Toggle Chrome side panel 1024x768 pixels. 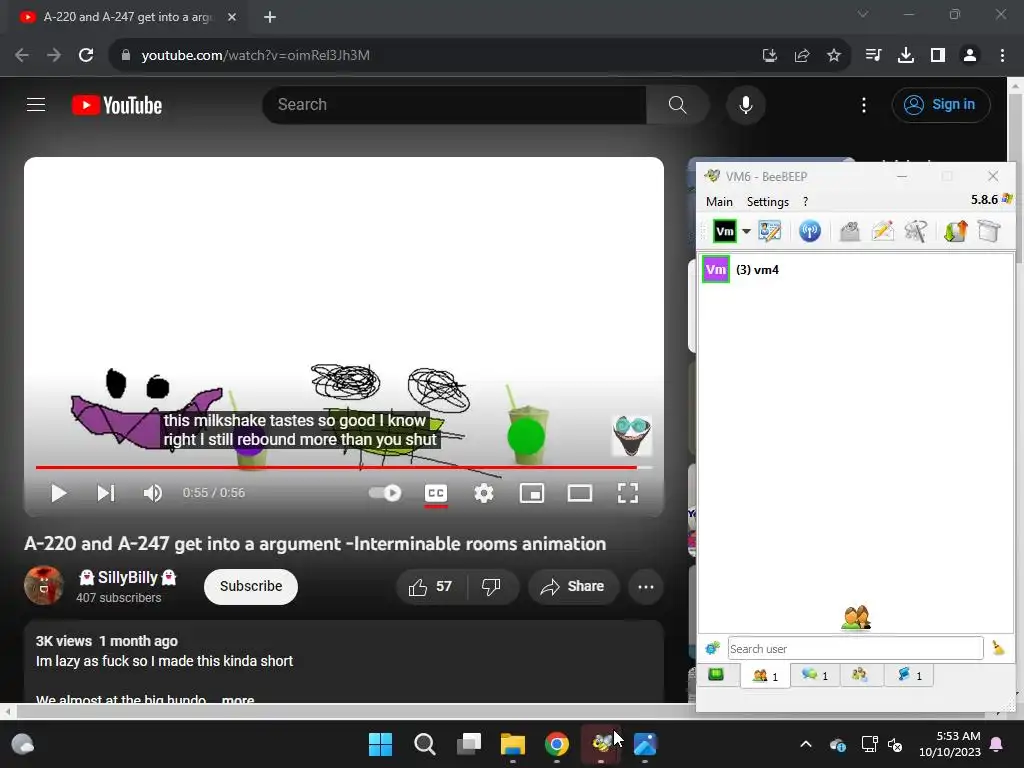point(938,56)
